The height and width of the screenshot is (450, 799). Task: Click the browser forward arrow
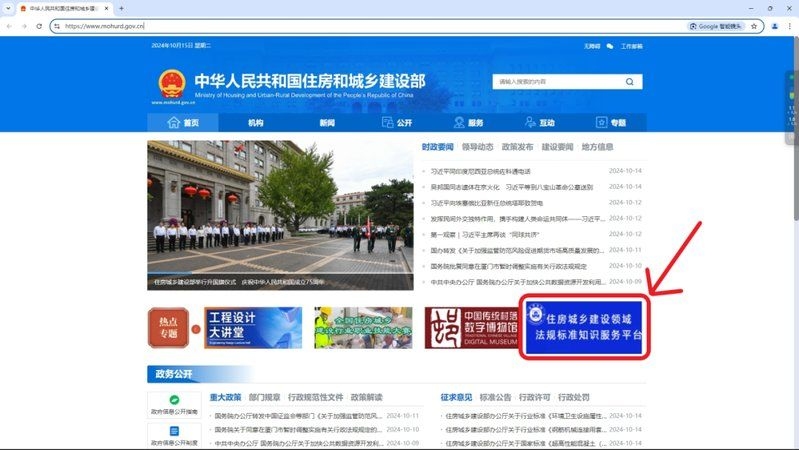click(x=24, y=26)
